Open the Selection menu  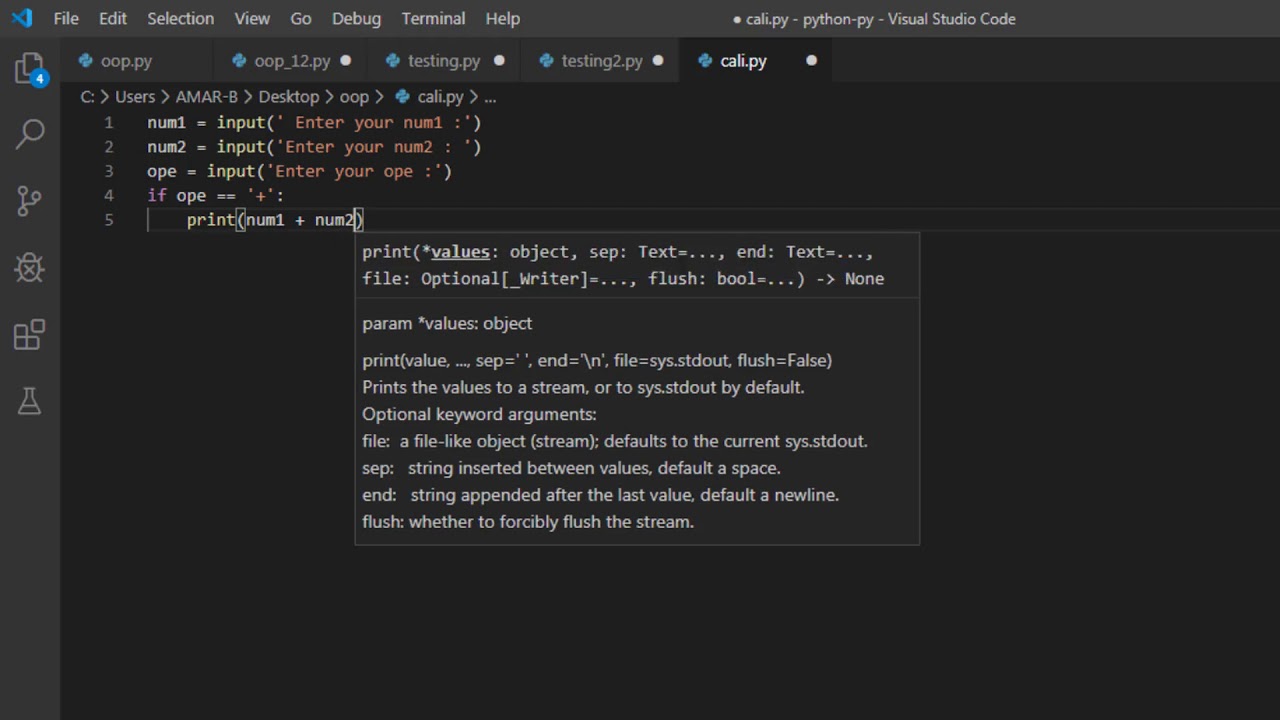point(180,18)
